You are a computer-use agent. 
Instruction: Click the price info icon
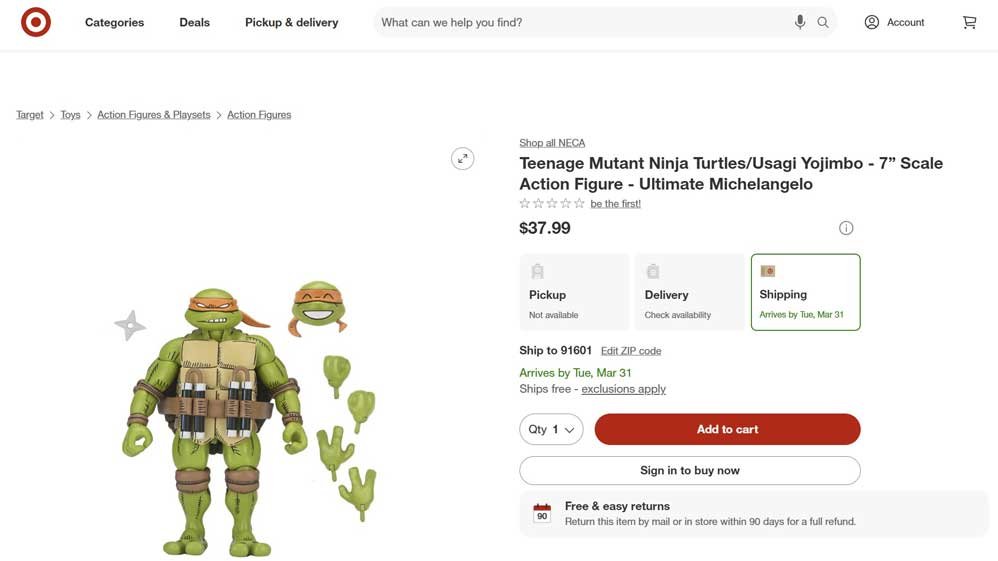[846, 228]
